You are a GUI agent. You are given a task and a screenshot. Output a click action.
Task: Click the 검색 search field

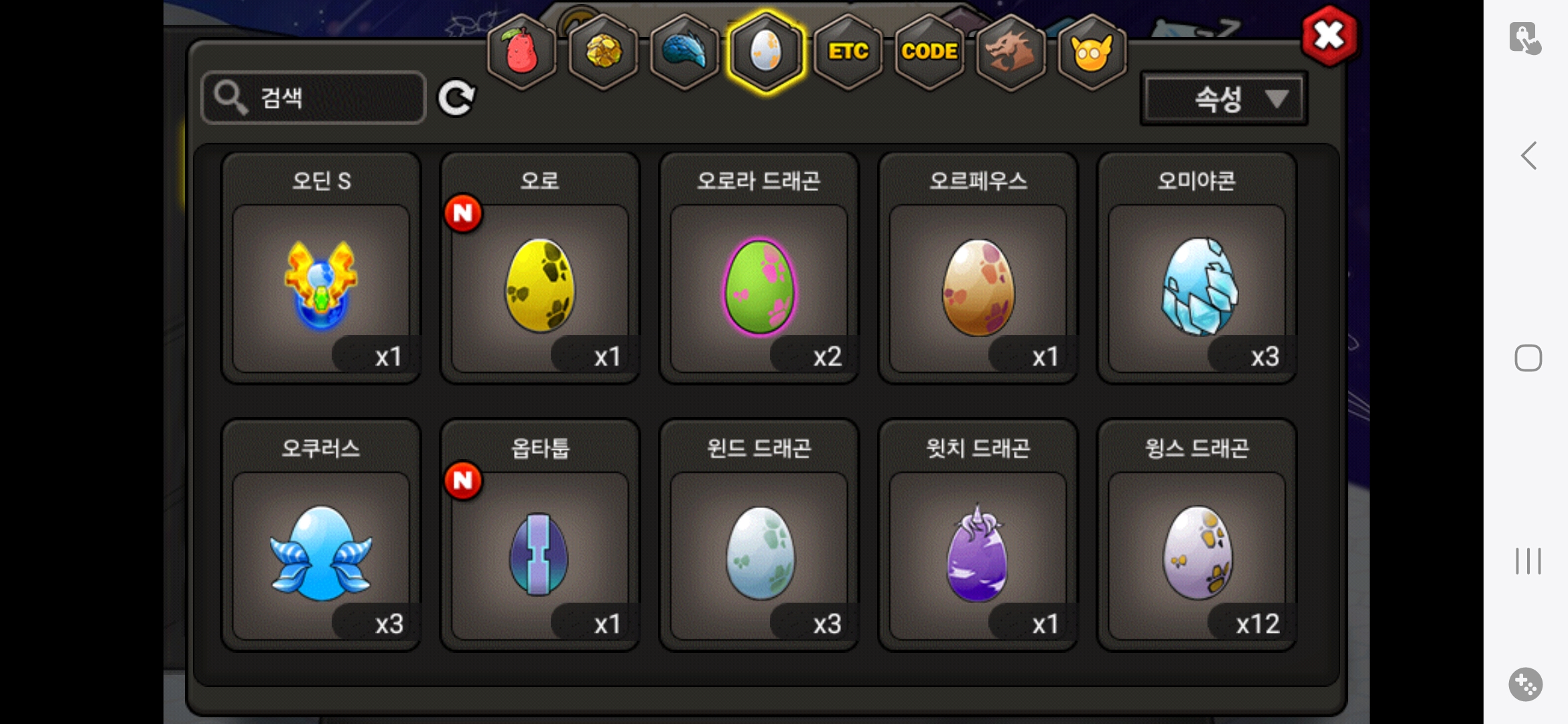pyautogui.click(x=314, y=98)
